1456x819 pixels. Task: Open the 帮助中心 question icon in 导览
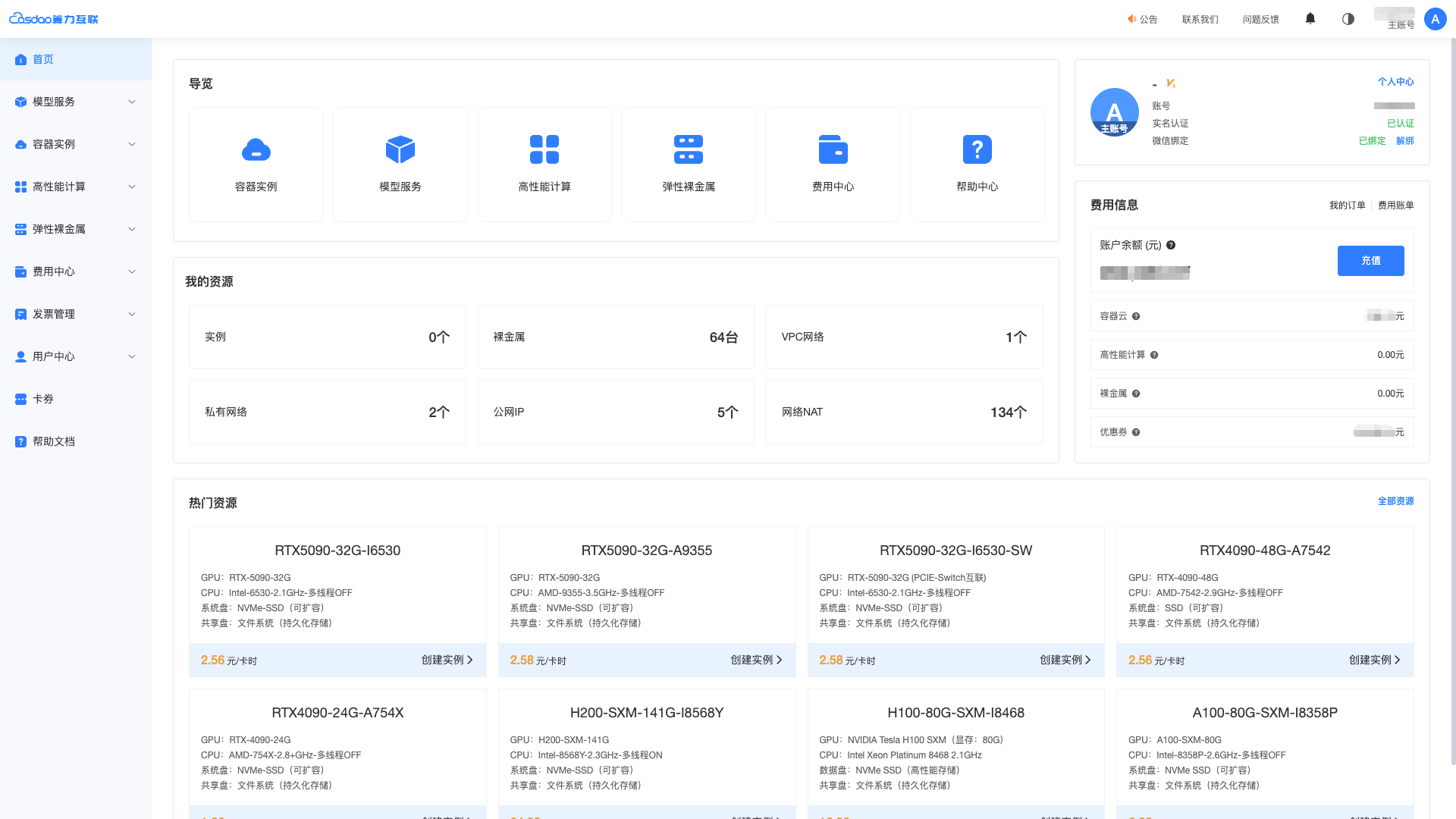coord(977,149)
